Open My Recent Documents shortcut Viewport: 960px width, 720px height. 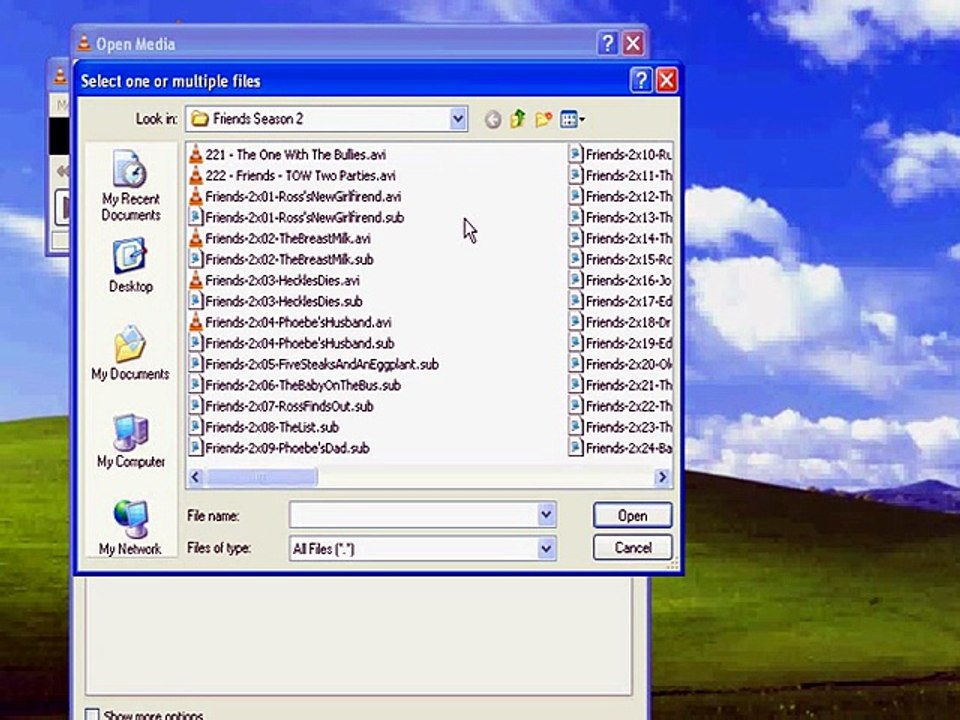130,186
